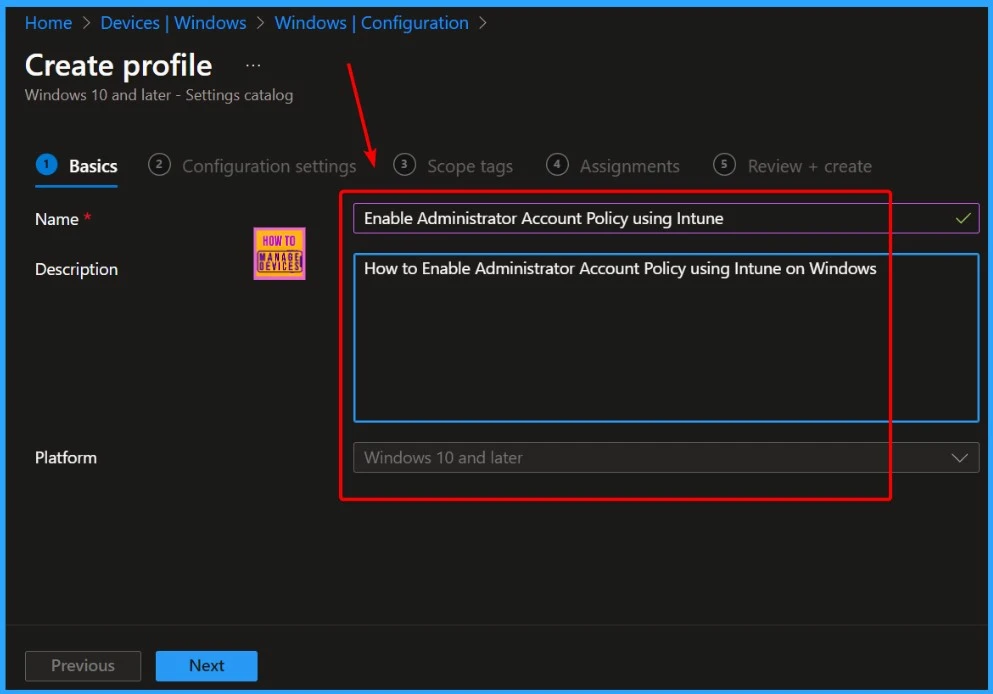Click the Platform dropdown chevron arrow

(959, 457)
